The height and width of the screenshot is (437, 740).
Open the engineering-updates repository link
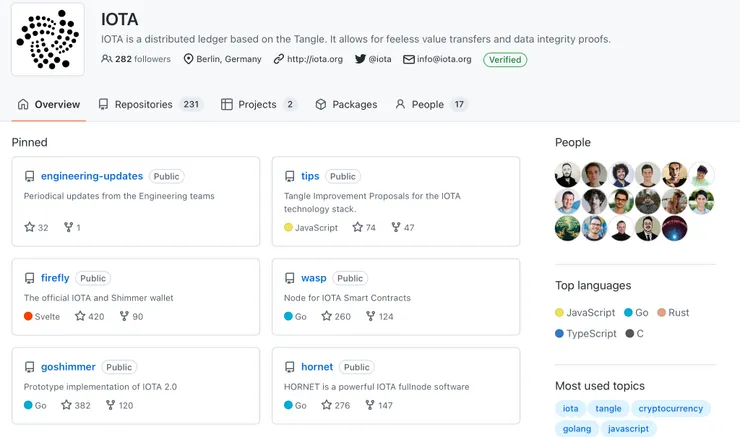tap(92, 176)
